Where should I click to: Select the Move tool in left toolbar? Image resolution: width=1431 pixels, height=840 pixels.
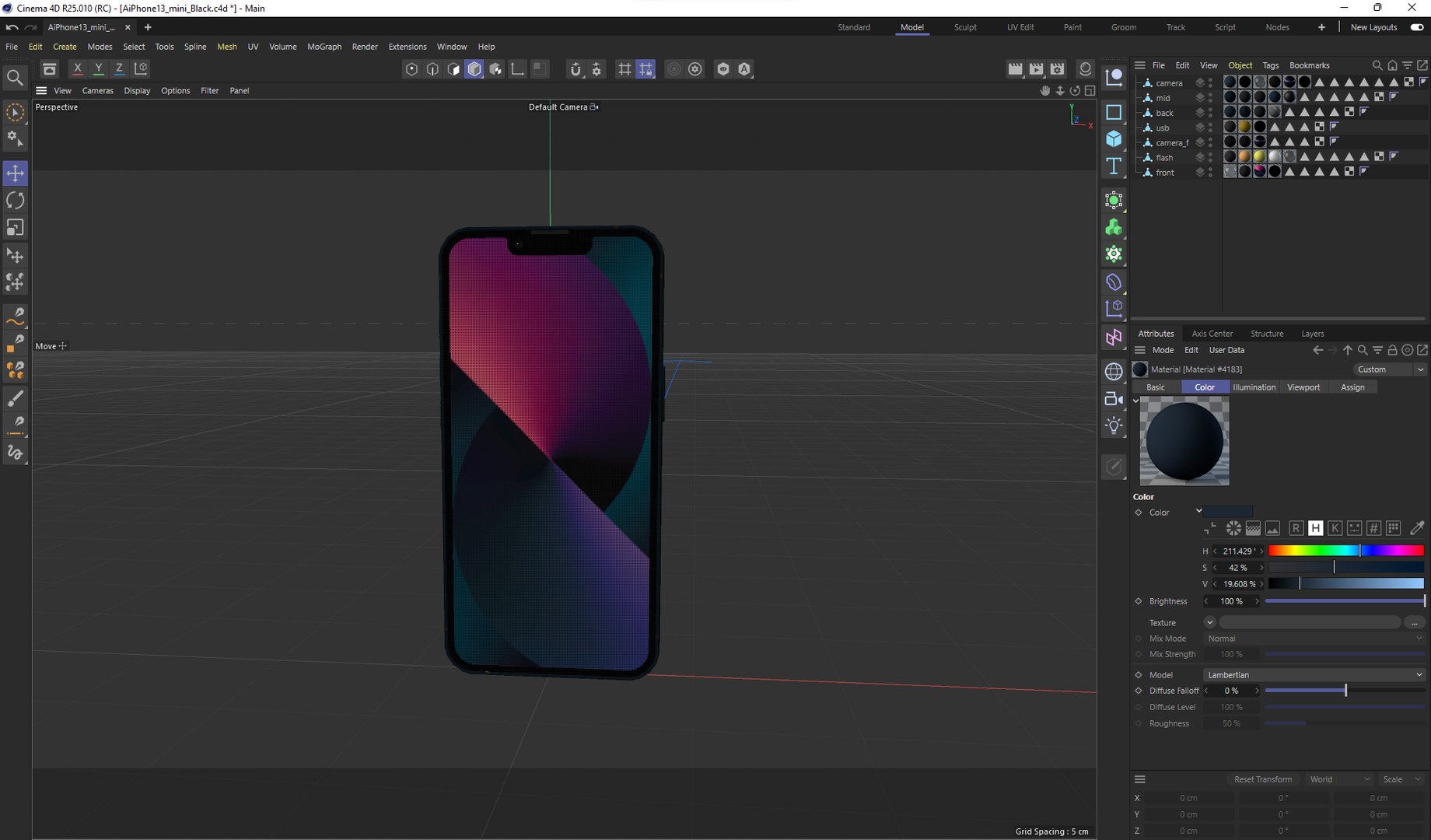[16, 173]
